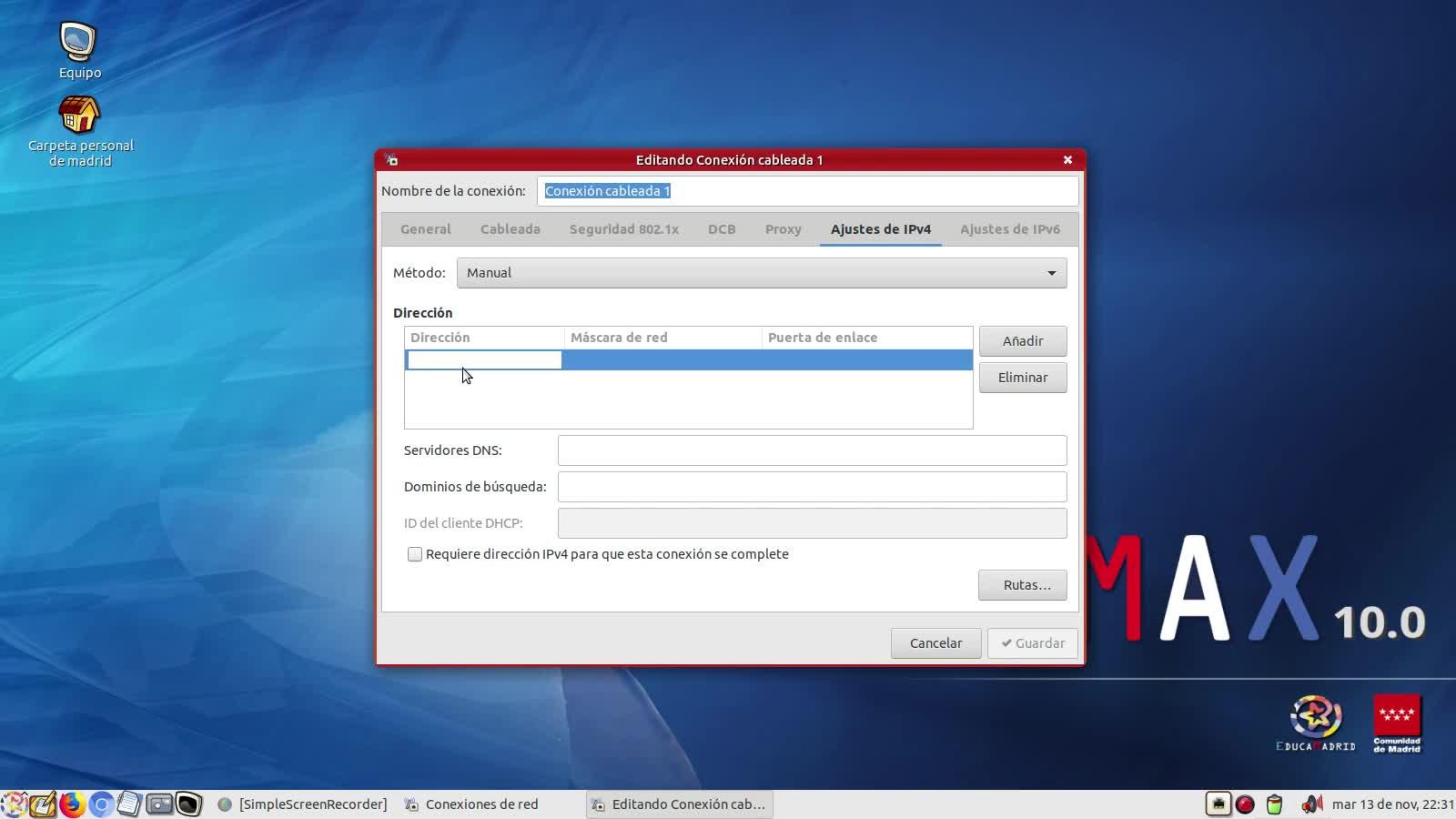1456x819 pixels.
Task: Switch to the Ajustes de IPv6 tab
Action: pyautogui.click(x=1009, y=229)
